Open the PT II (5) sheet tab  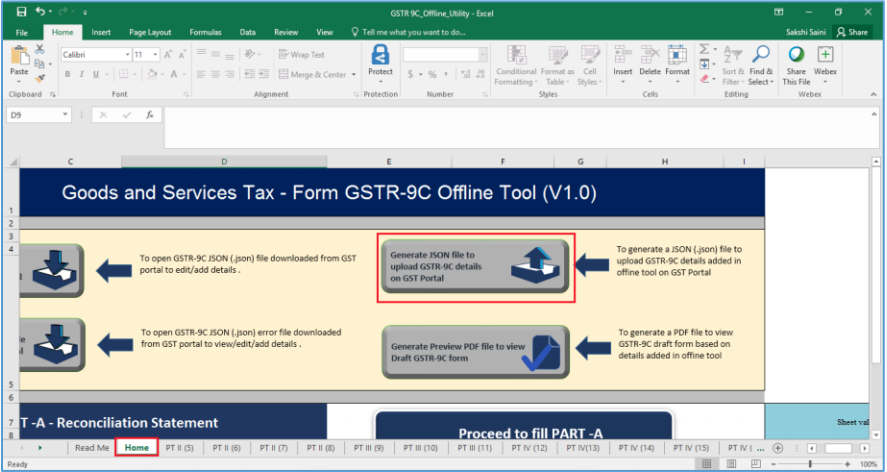[179, 448]
